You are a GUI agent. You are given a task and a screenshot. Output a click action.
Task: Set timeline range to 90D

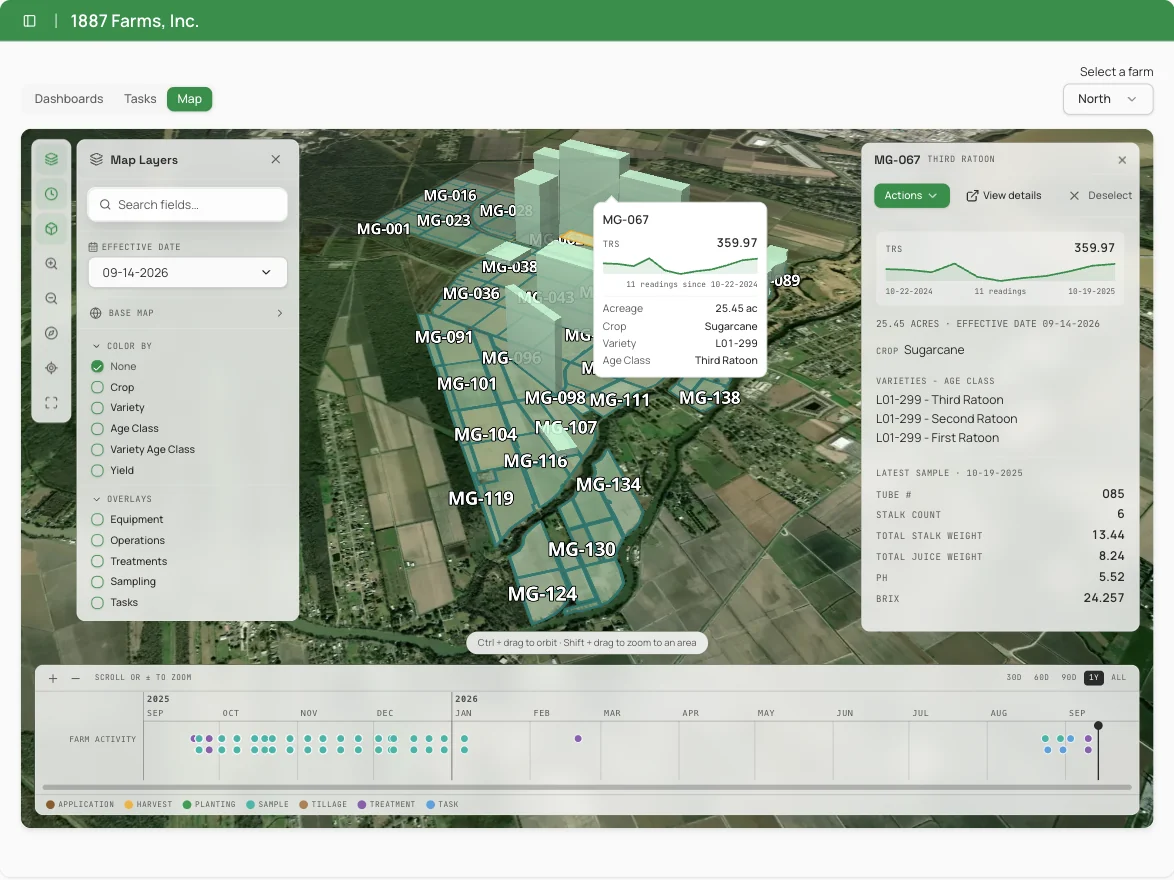tap(1068, 677)
